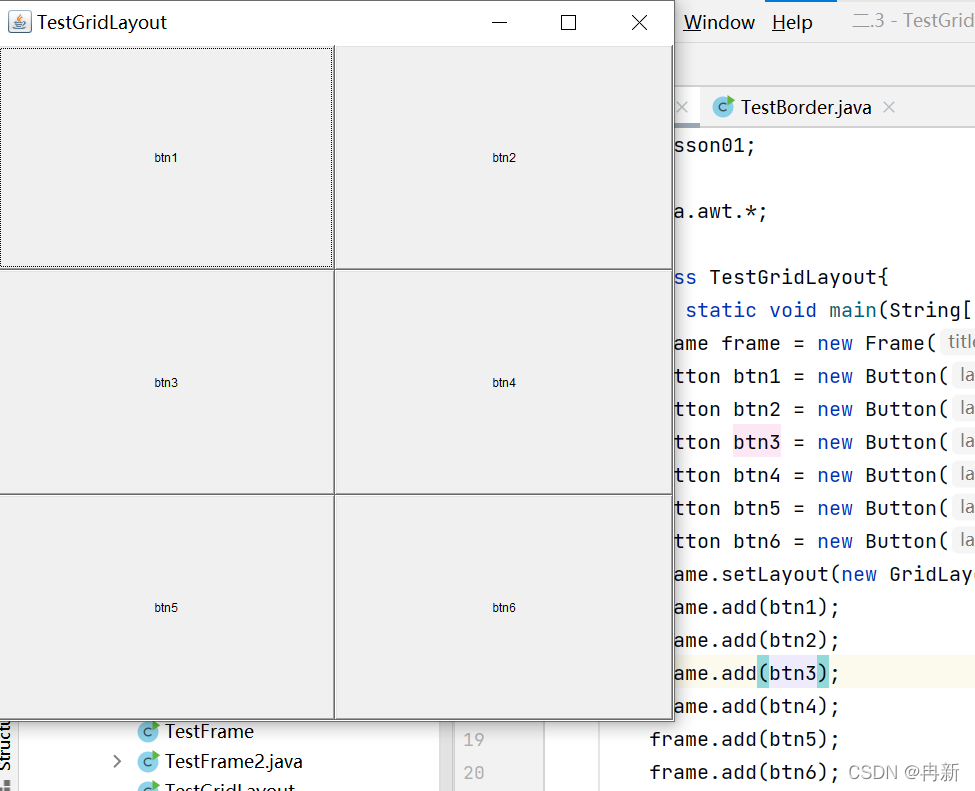Click the main method name in code
The height and width of the screenshot is (791, 975).
[x=853, y=310]
